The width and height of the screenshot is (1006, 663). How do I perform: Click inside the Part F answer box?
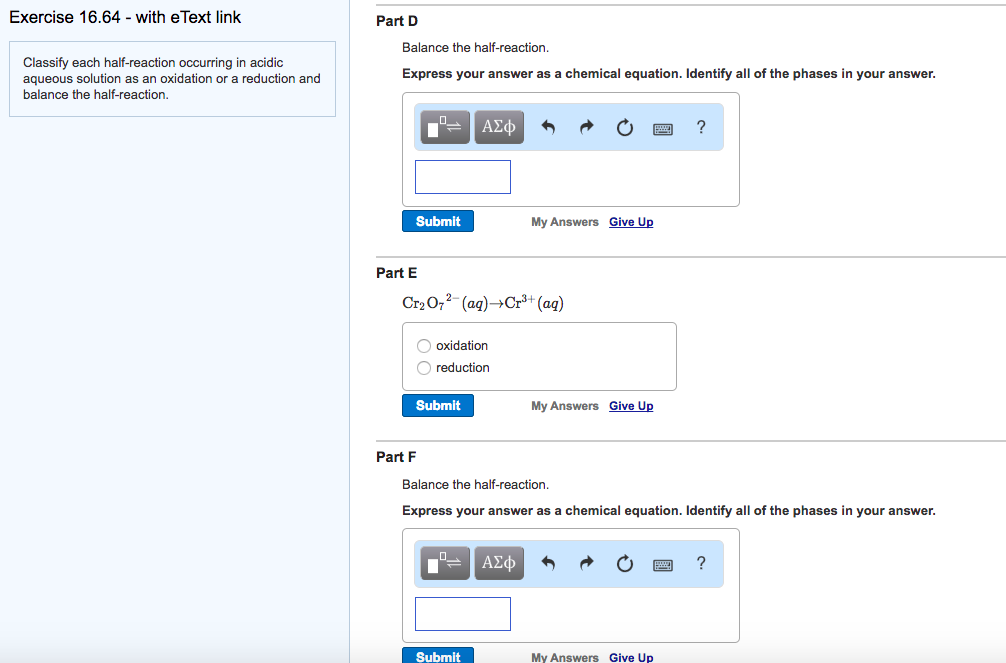462,613
